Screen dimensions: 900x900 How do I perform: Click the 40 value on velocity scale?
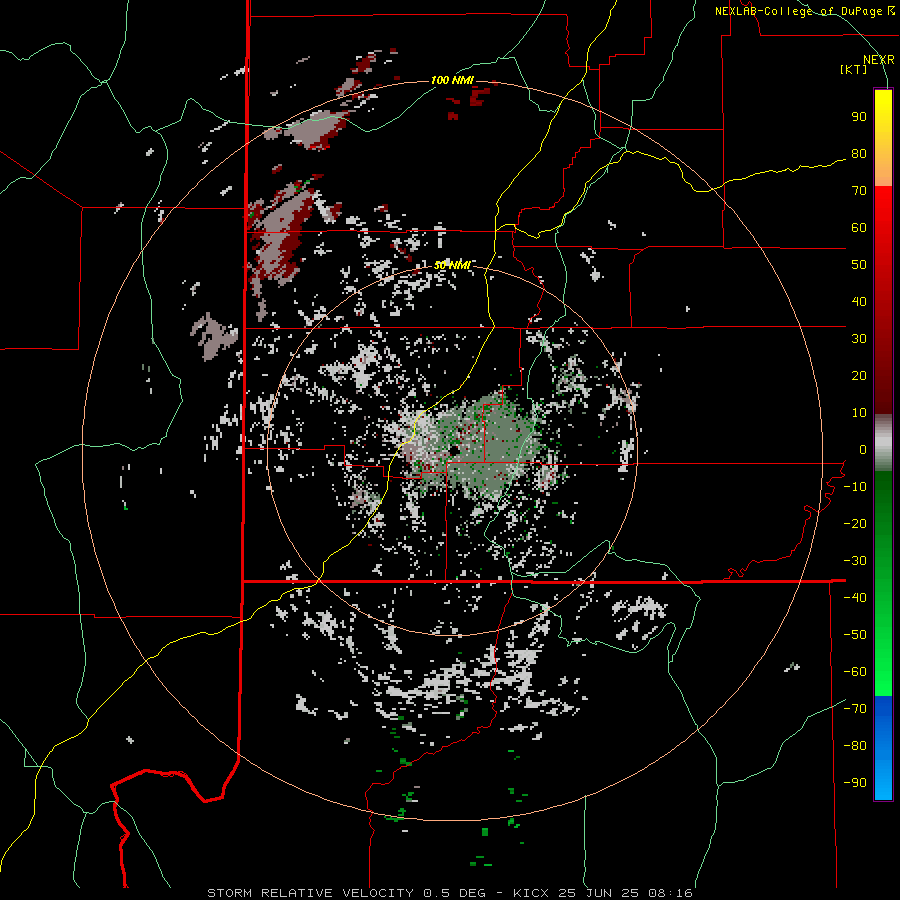[859, 302]
